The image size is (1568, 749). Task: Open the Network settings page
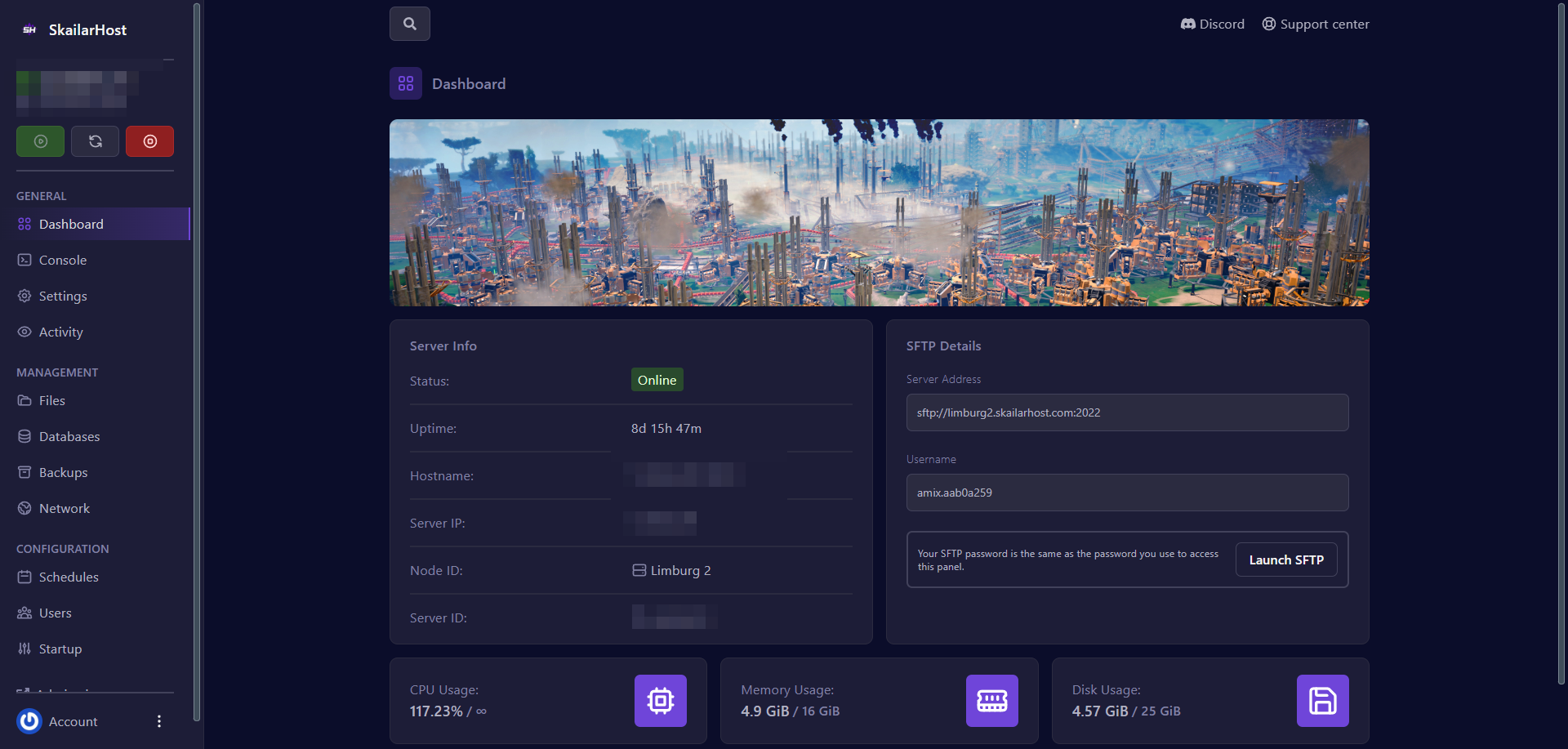tap(64, 508)
